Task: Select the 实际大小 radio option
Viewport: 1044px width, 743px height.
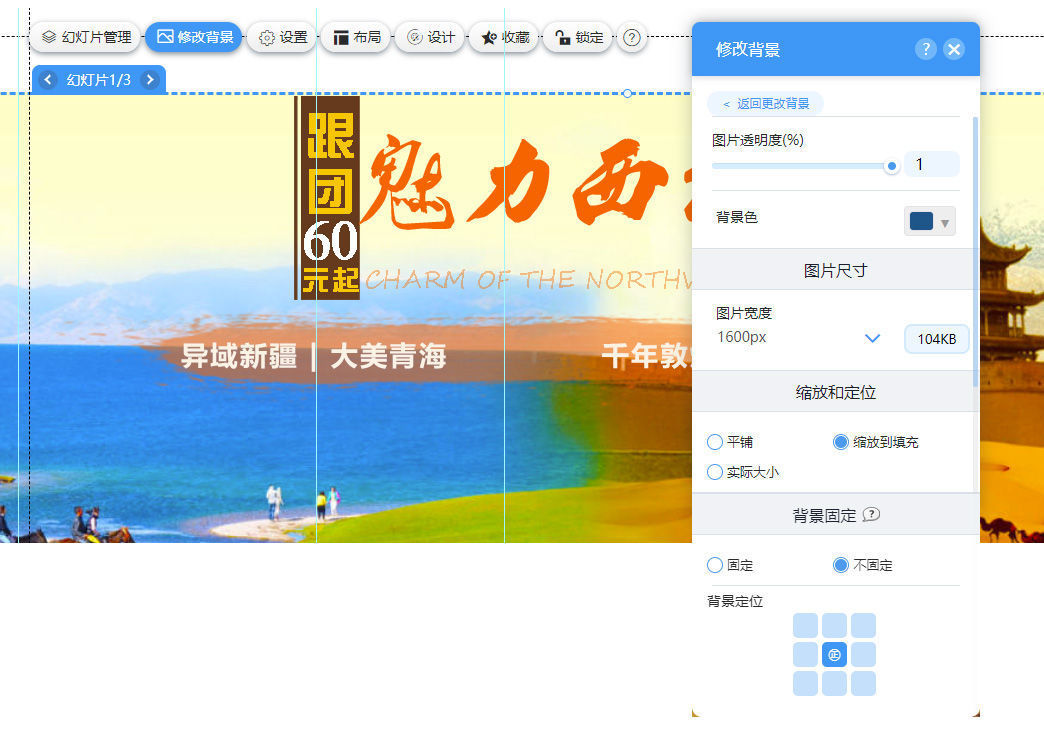Action: point(714,472)
